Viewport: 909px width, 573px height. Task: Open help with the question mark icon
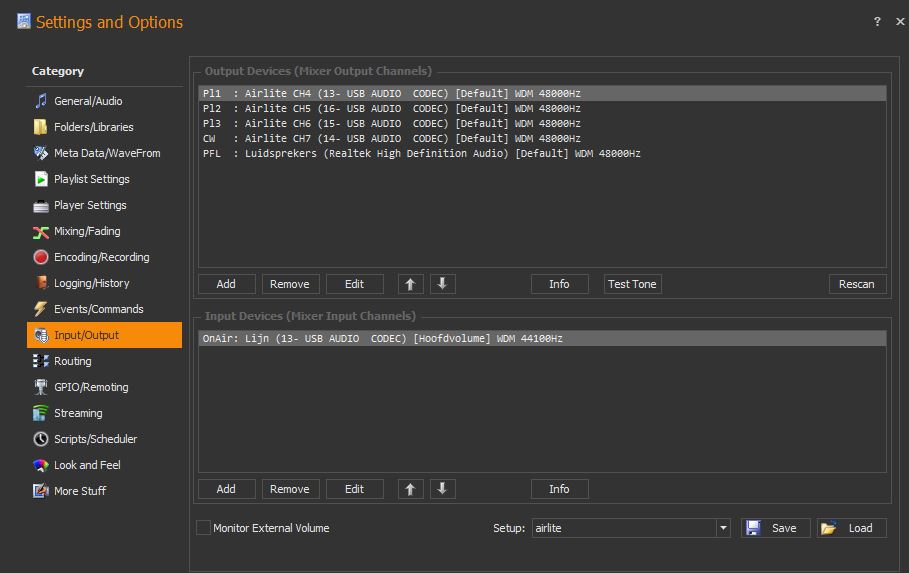[x=877, y=21]
